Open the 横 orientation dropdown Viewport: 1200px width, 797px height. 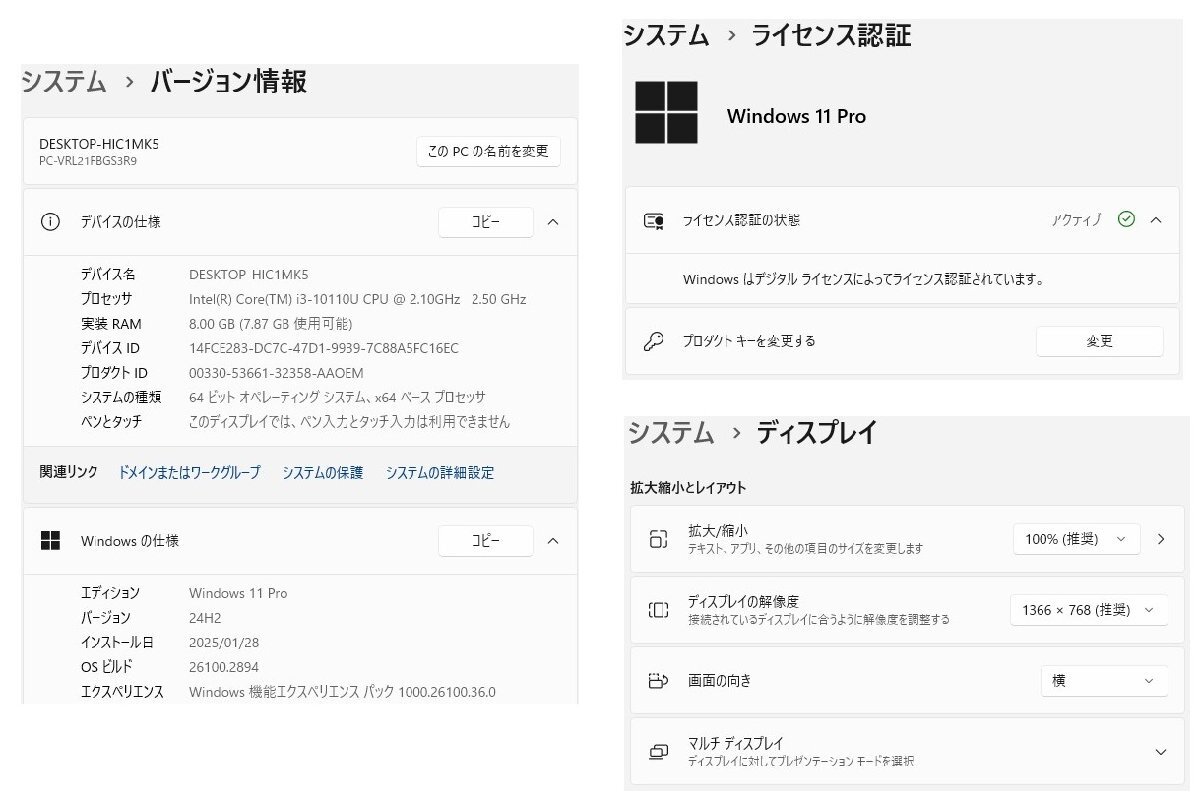pyautogui.click(x=1104, y=681)
